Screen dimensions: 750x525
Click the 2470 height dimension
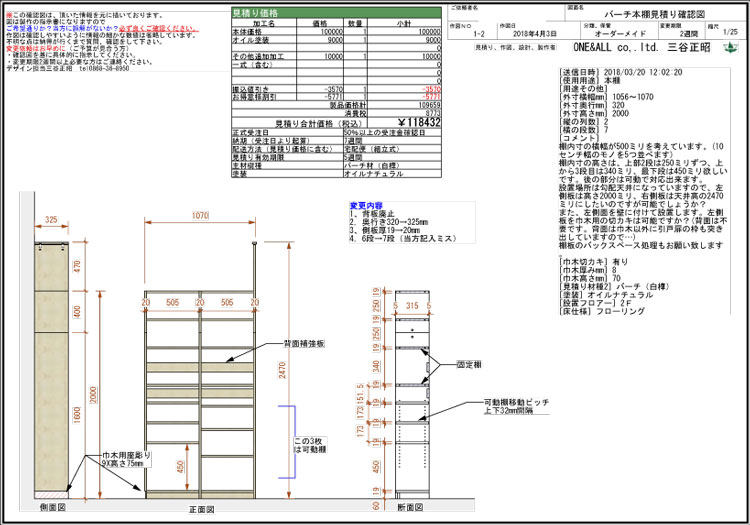tap(282, 370)
